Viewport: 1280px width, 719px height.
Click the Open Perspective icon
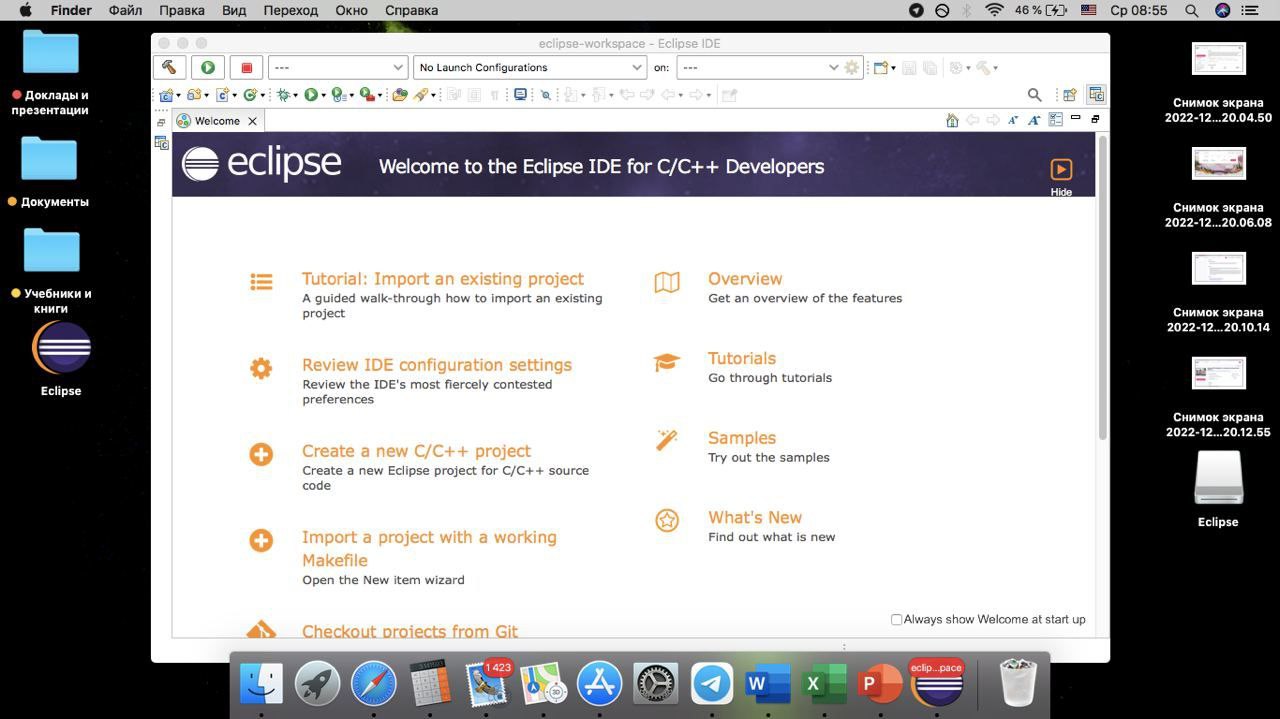(x=1069, y=95)
